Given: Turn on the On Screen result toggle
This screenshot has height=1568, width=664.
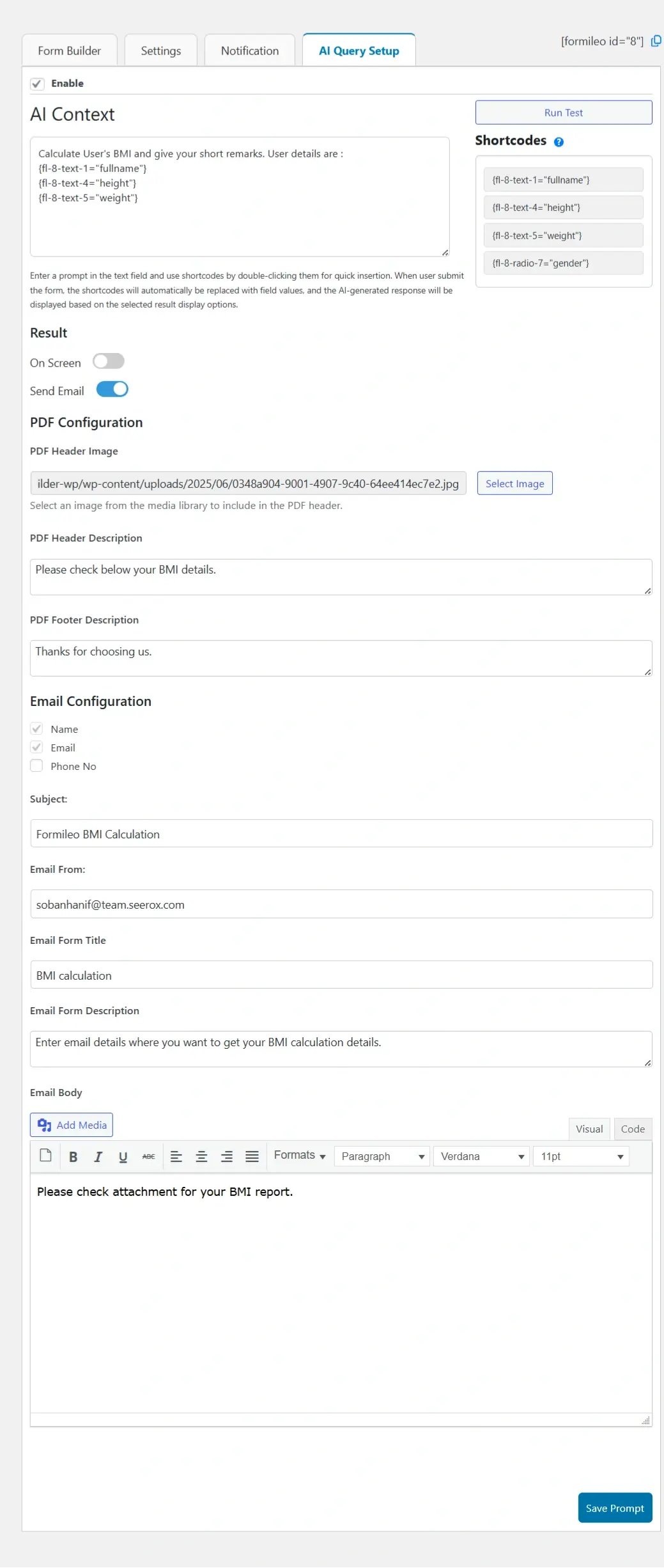Looking at the screenshot, I should pos(109,362).
